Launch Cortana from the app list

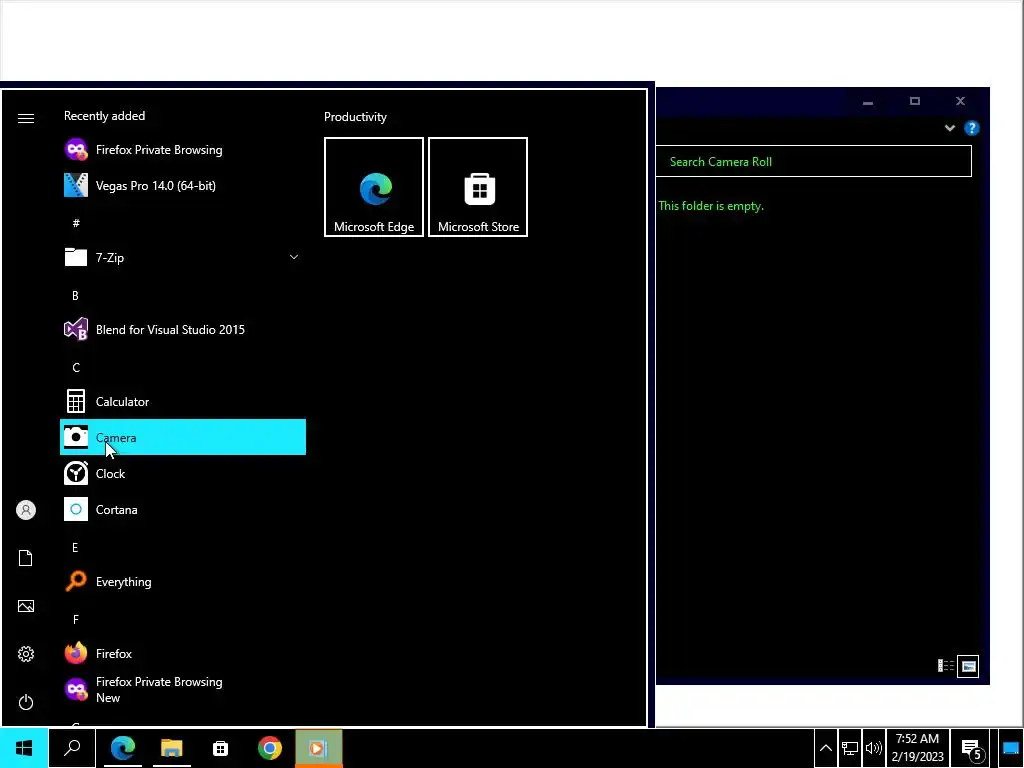coord(183,509)
